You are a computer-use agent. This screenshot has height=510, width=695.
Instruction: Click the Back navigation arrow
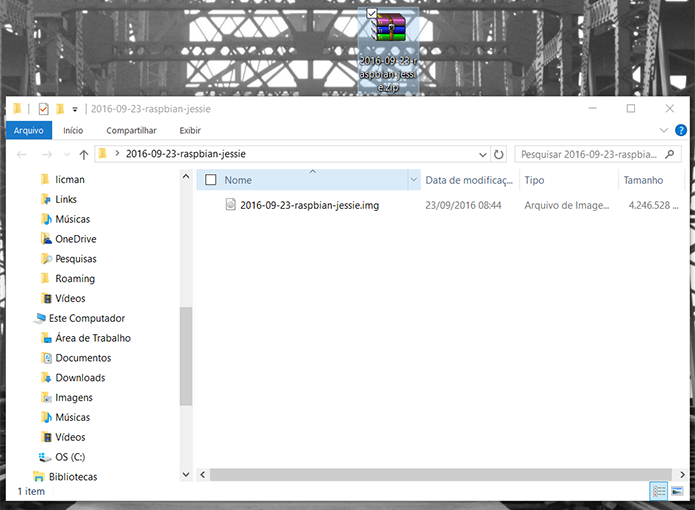pyautogui.click(x=22, y=155)
